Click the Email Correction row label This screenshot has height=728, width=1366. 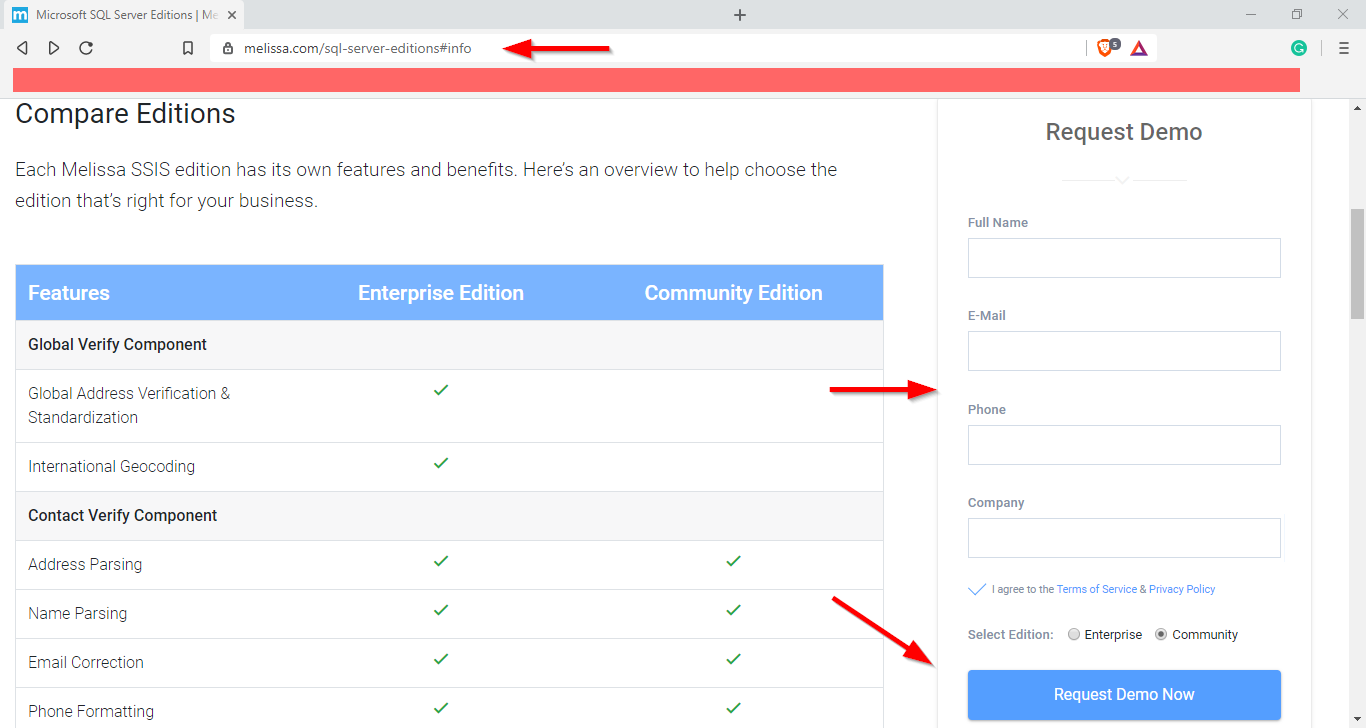point(86,663)
